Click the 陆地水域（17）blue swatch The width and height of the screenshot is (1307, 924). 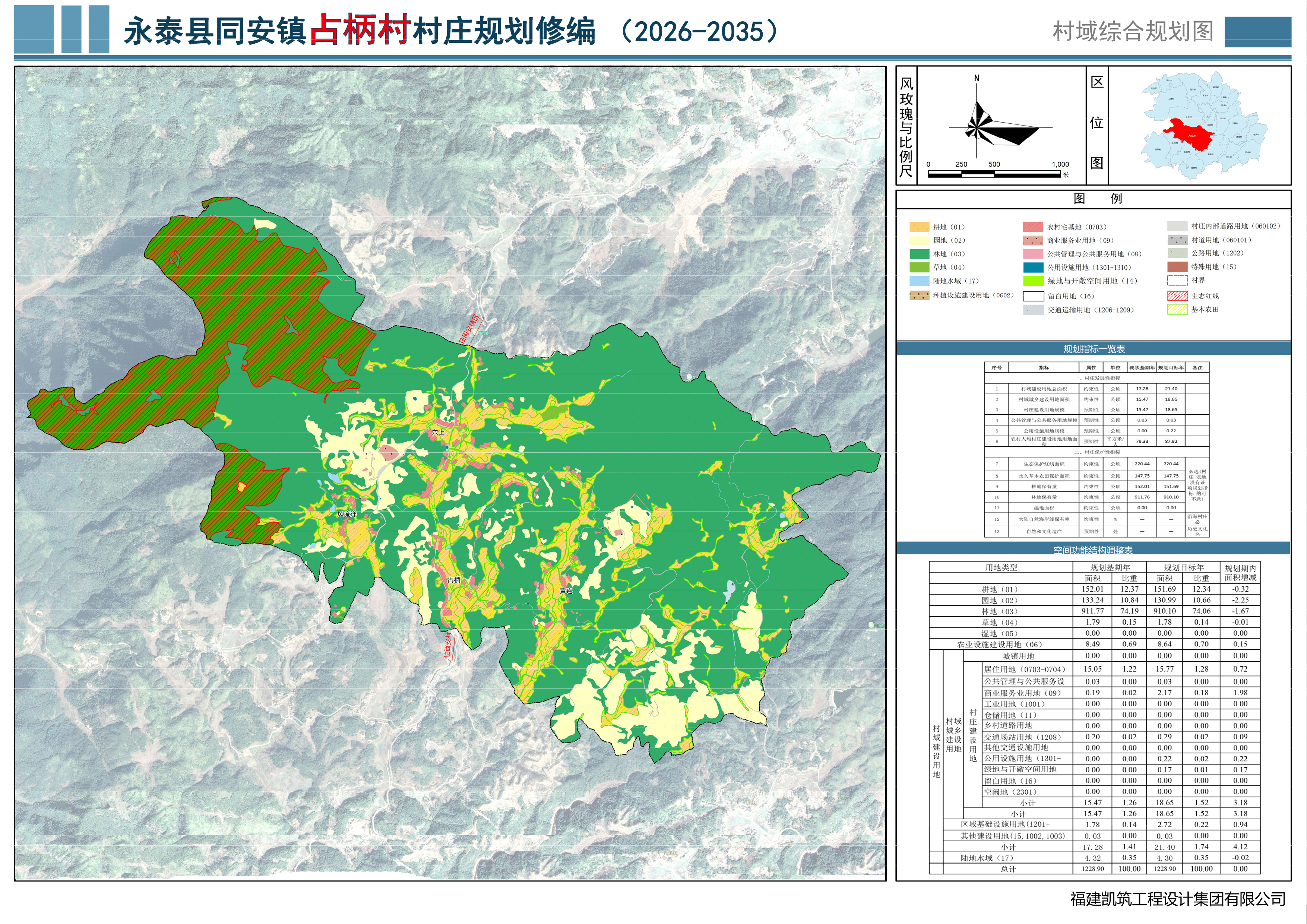(920, 281)
